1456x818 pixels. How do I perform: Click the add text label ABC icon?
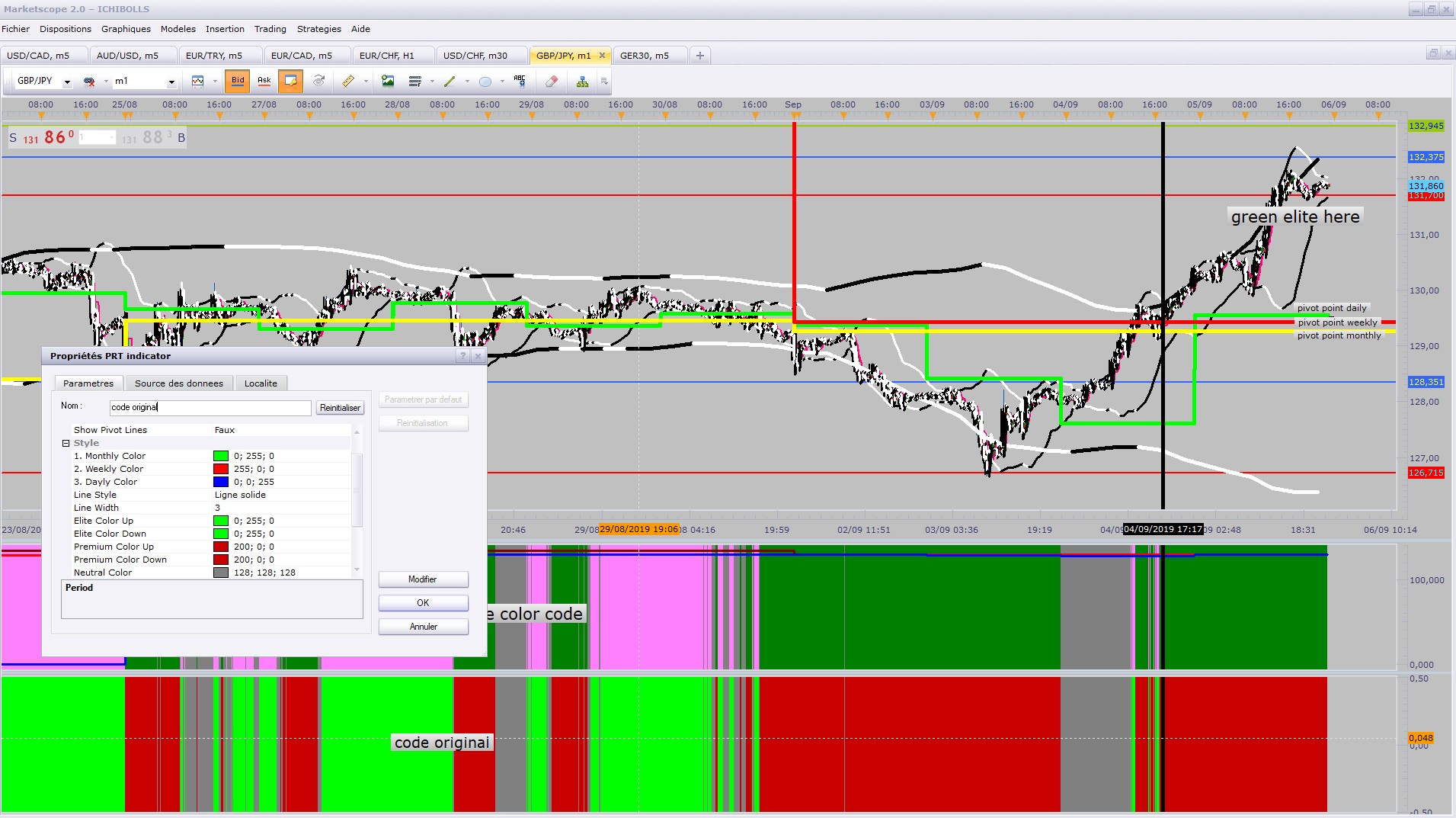point(520,81)
